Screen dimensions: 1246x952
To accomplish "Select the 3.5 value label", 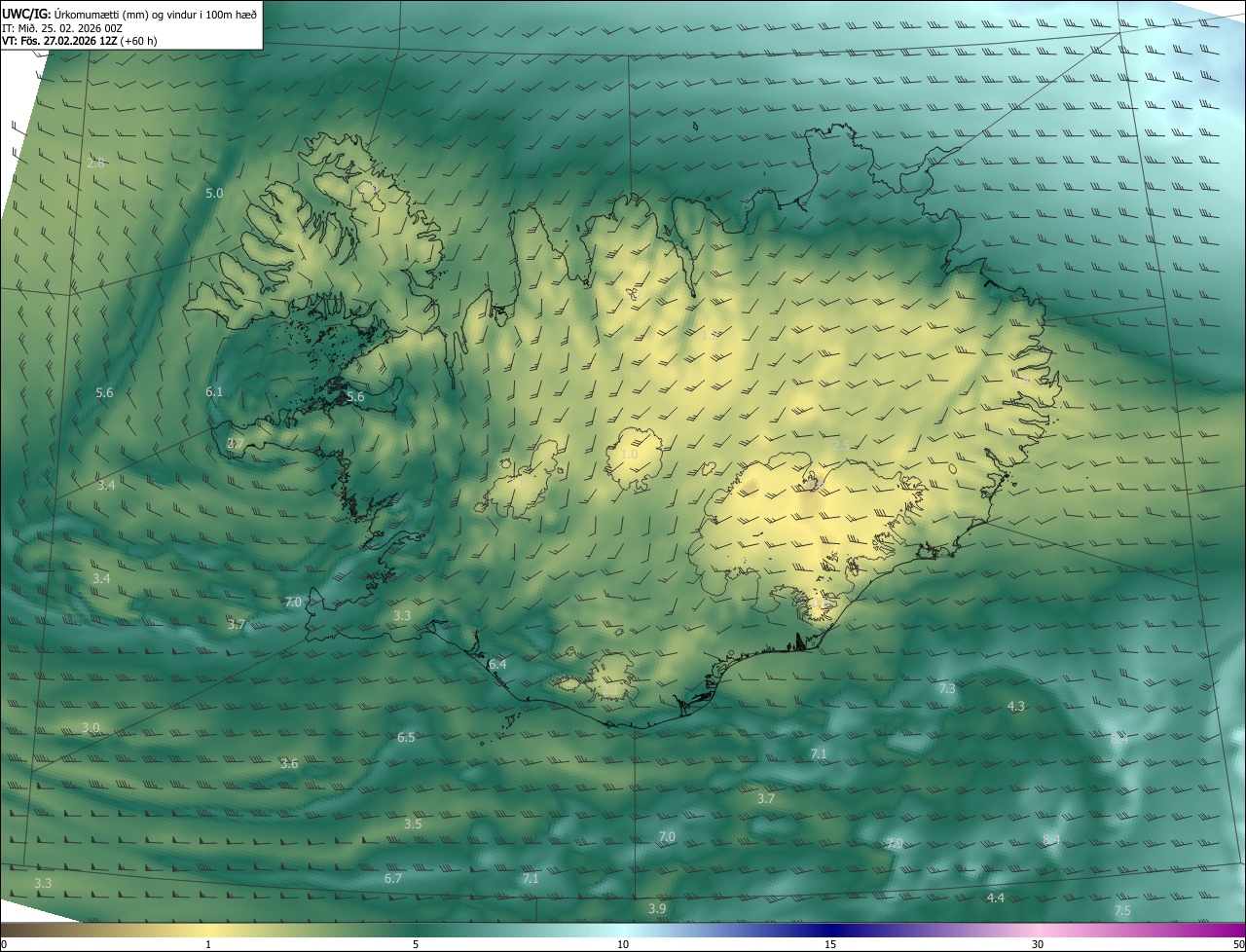I will tap(413, 824).
